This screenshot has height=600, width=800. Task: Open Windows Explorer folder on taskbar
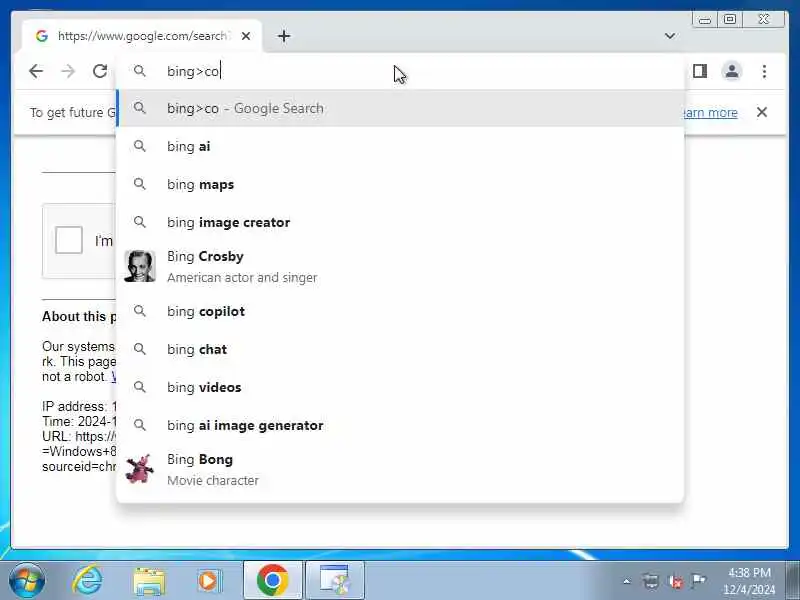pos(149,581)
